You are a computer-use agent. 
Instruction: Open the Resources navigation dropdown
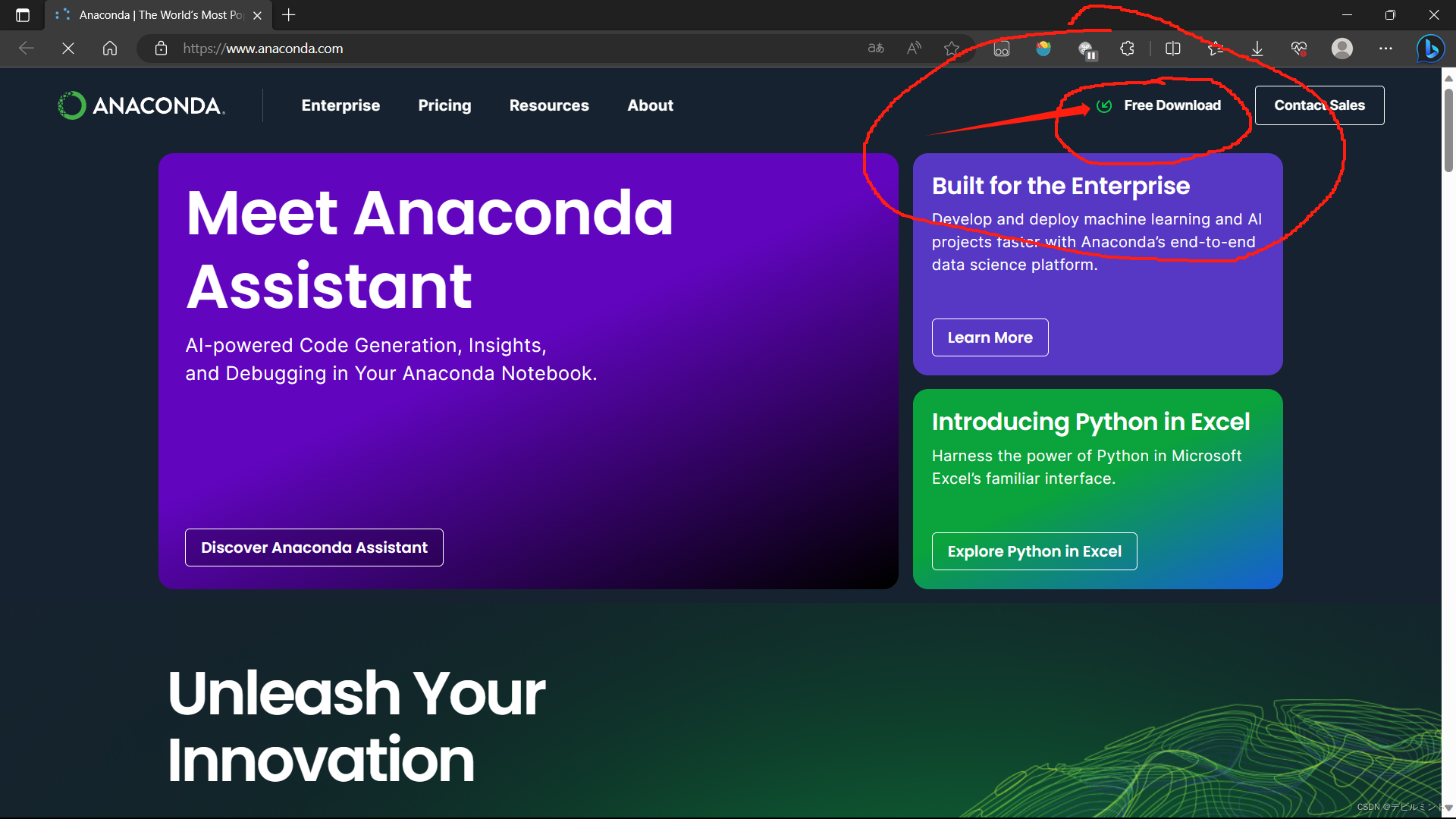point(549,105)
